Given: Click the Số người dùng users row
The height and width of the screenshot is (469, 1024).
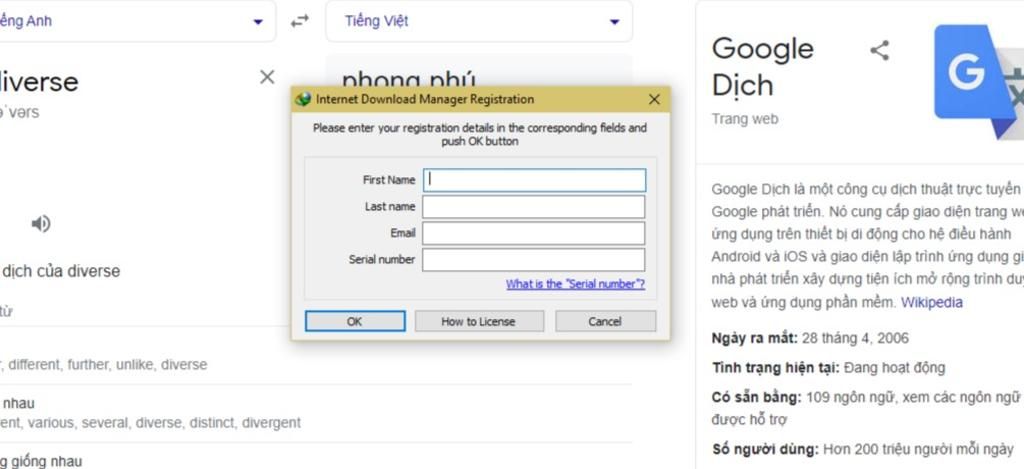Looking at the screenshot, I should pyautogui.click(x=862, y=449).
